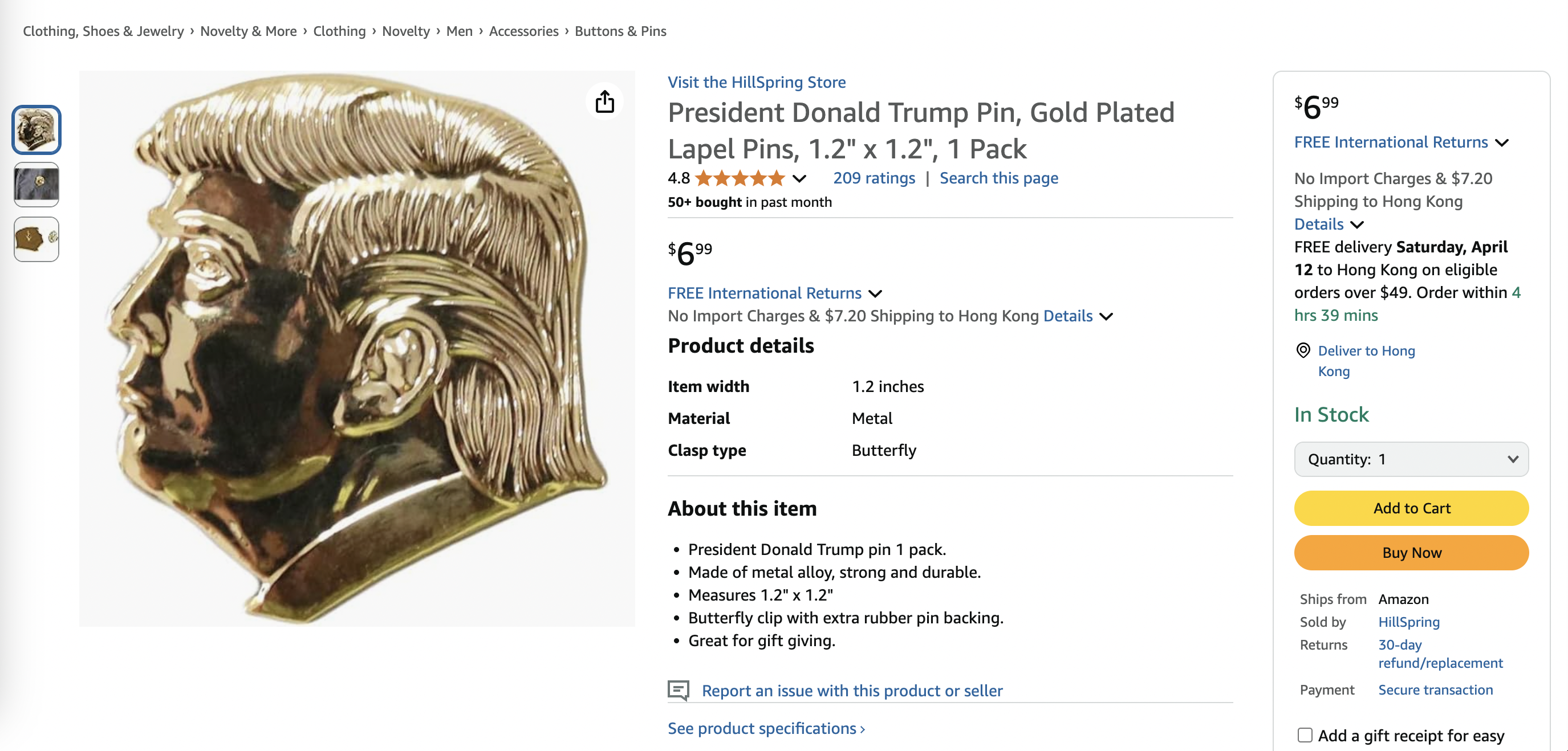Select the third thumbnail showing pin backing

point(36,239)
